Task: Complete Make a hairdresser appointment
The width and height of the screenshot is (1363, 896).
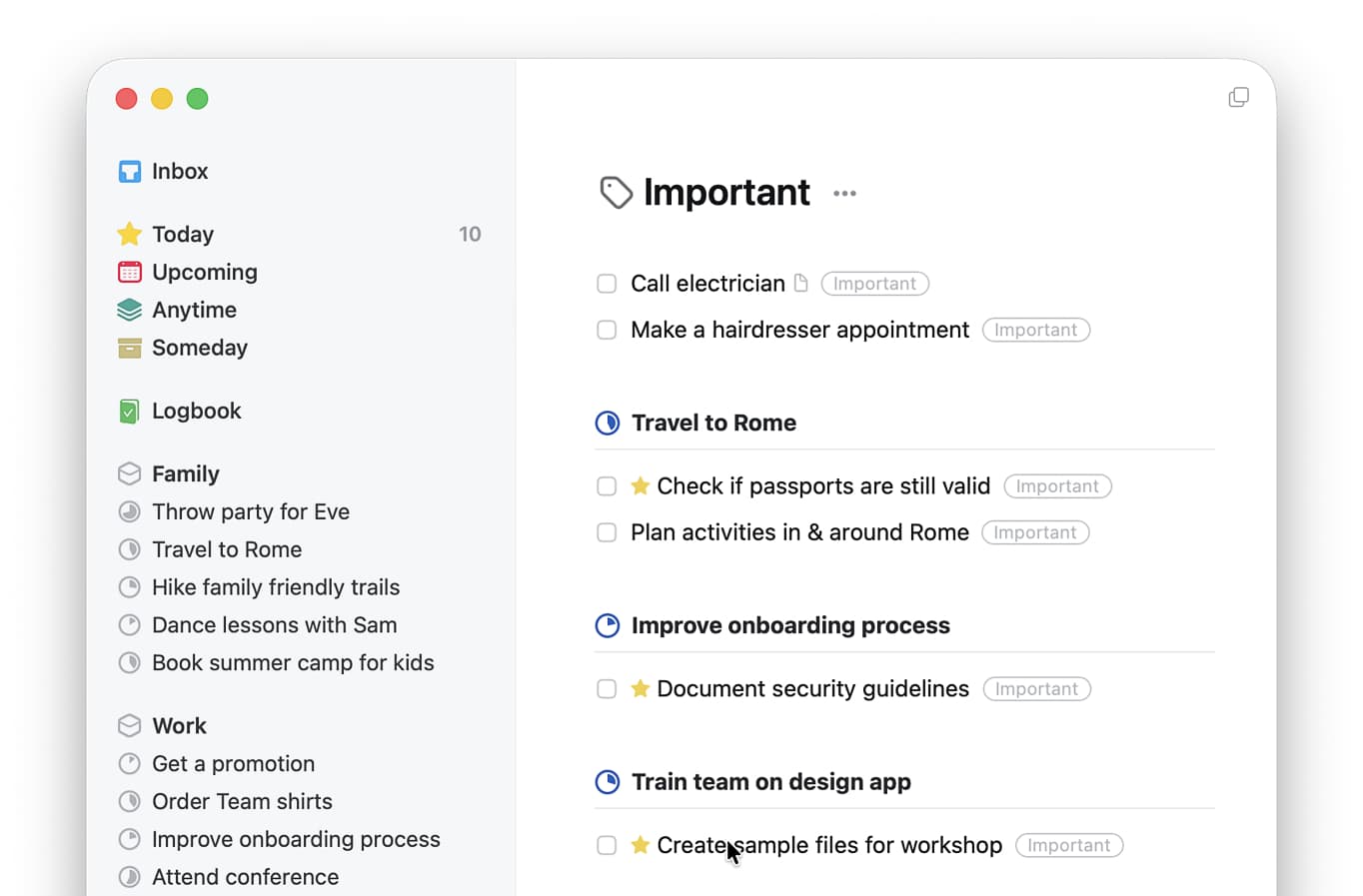Action: [x=607, y=330]
